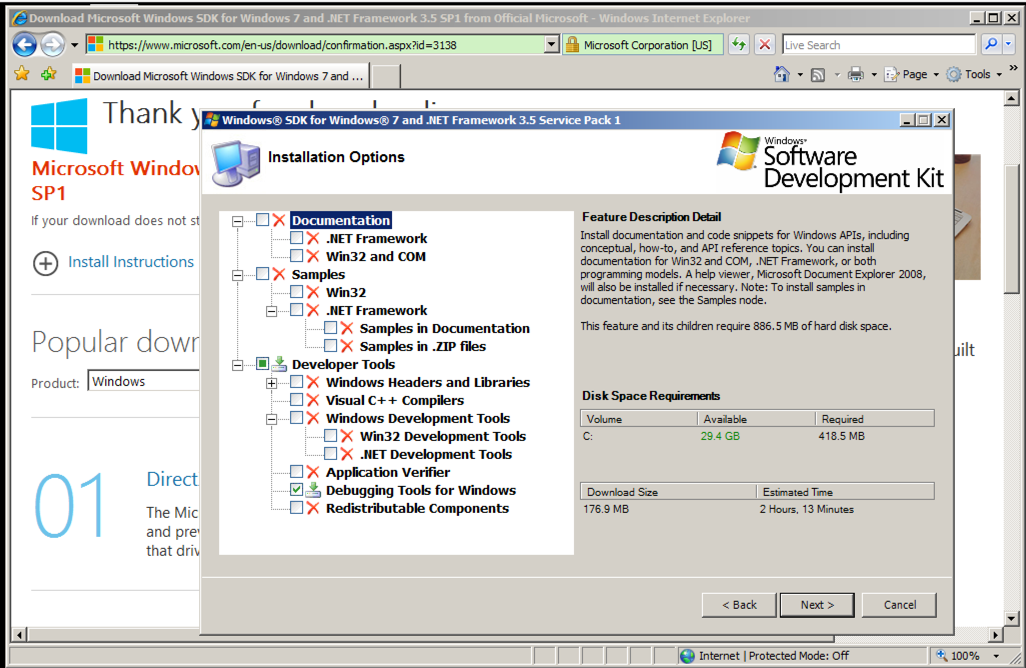Check the Visual C++ Compilers checkbox
The width and height of the screenshot is (1026, 668).
click(x=296, y=400)
